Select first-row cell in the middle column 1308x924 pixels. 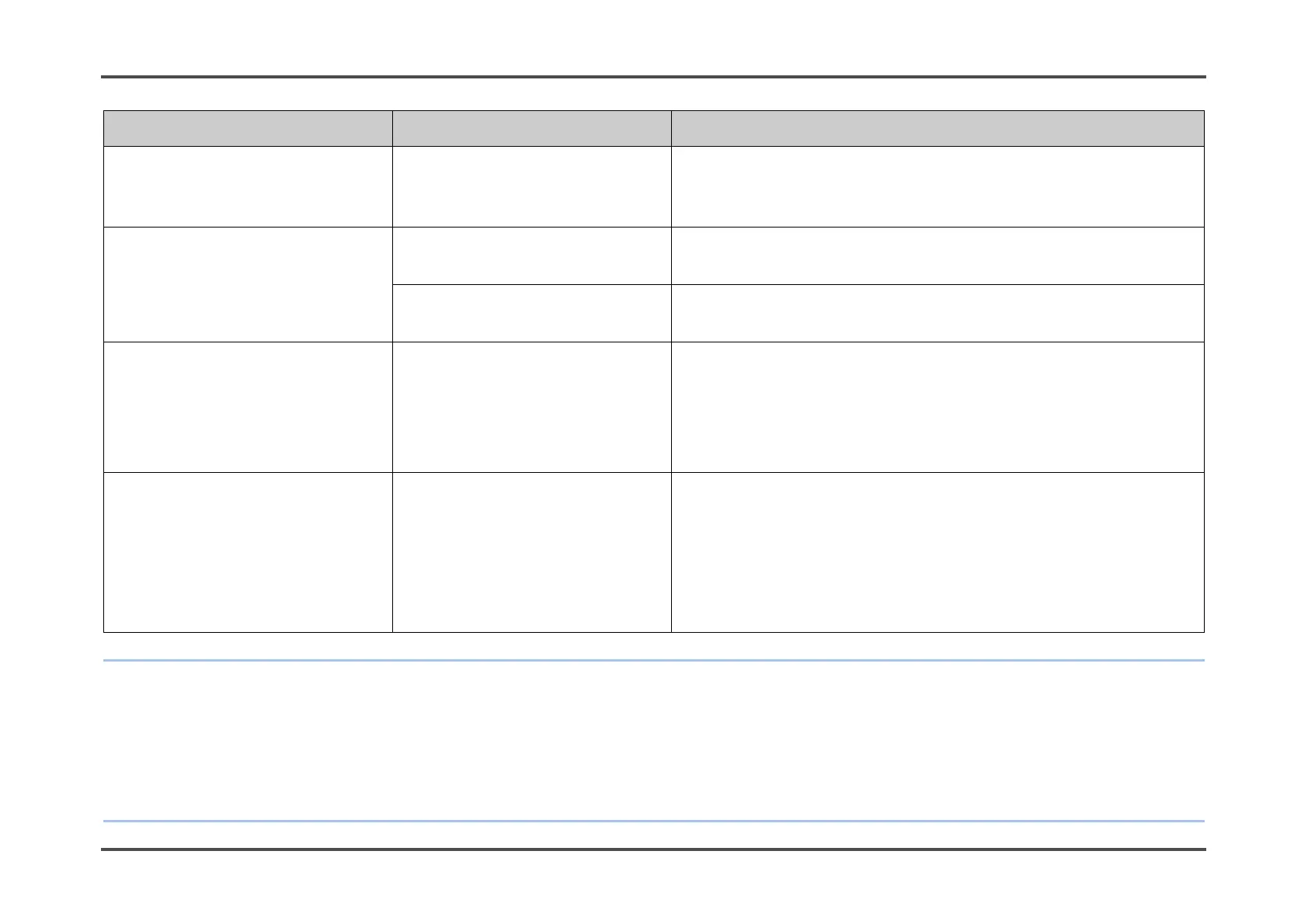pos(531,186)
